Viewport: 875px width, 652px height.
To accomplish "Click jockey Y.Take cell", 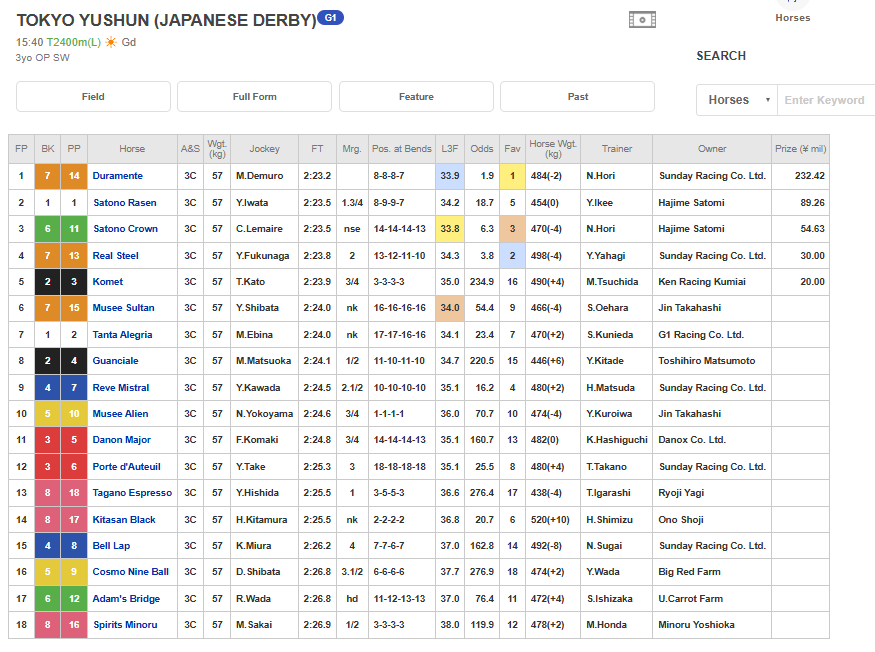I will tap(265, 467).
